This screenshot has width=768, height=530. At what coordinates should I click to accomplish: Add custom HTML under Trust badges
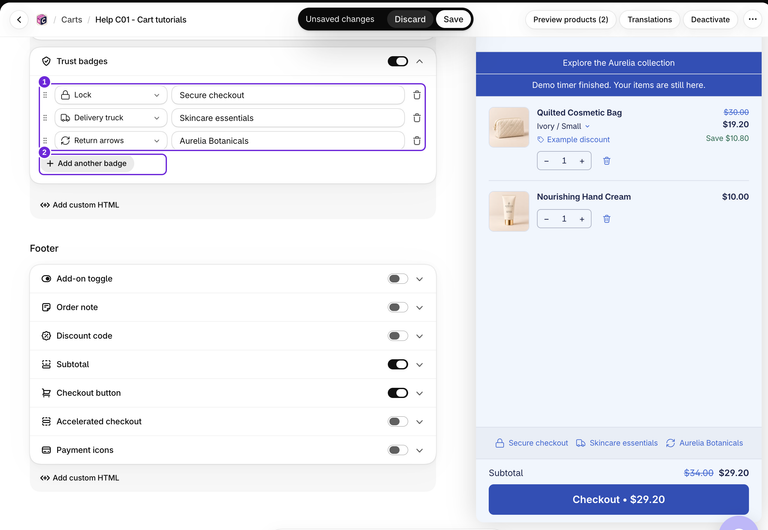coord(80,205)
